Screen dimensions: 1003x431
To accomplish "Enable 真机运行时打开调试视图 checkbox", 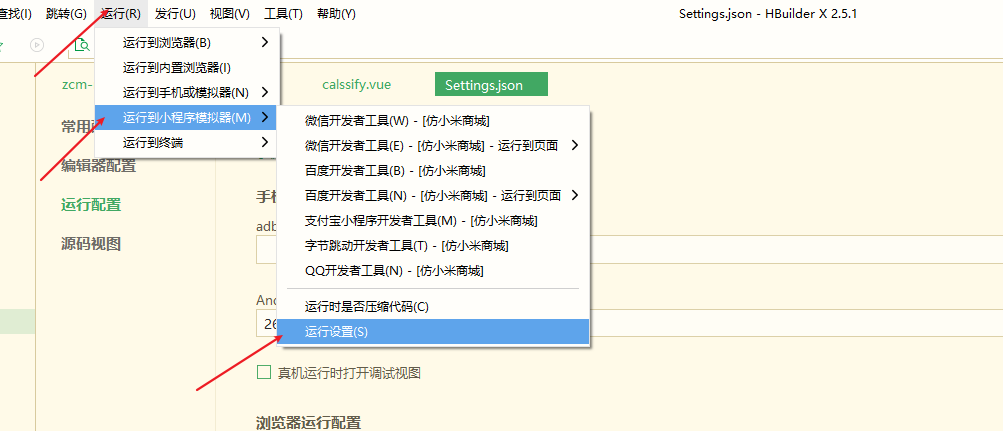I will click(x=264, y=373).
